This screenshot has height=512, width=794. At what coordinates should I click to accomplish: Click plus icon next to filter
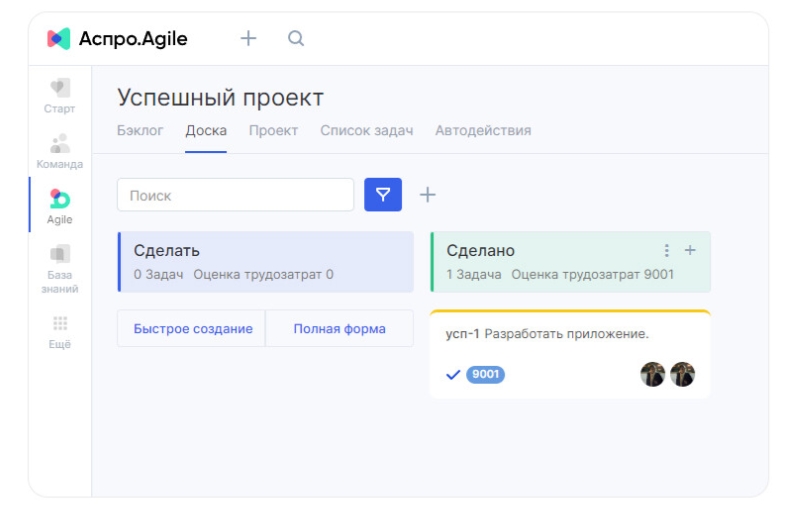[x=428, y=195]
